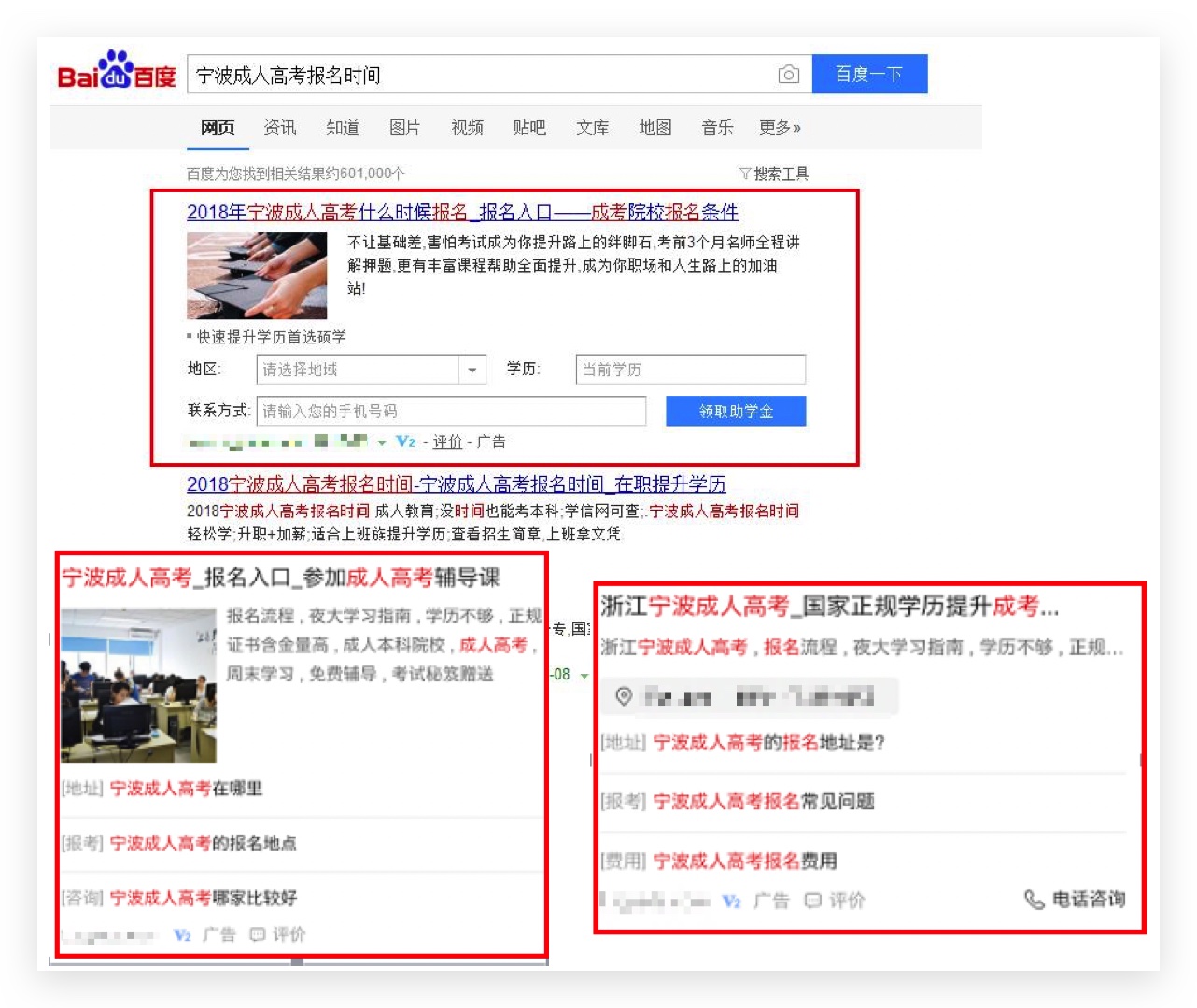Open the 搜索工具 filter
Viewport: 1197px width, 1008px height.
tap(774, 174)
